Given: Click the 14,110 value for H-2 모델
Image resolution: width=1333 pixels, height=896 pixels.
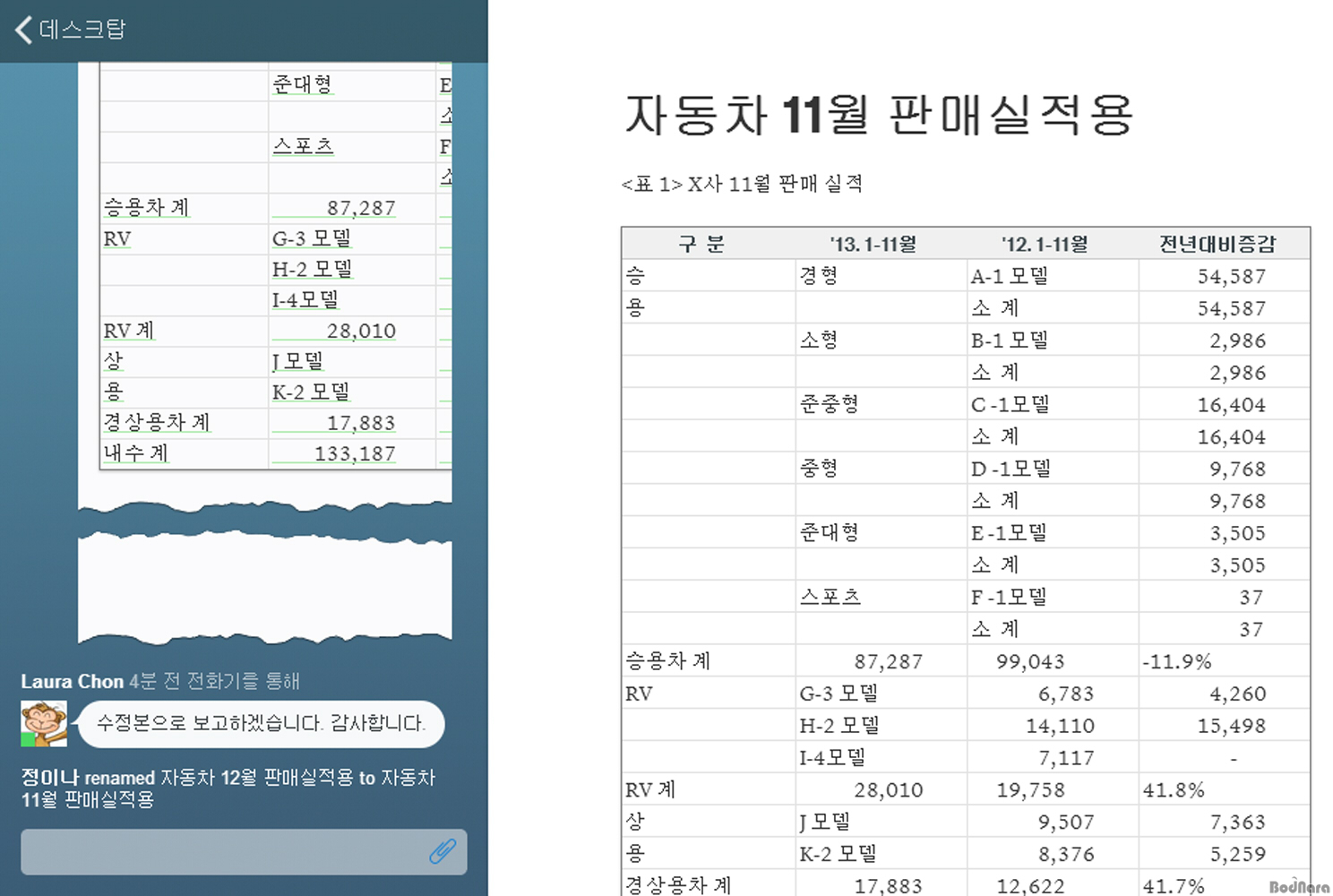Looking at the screenshot, I should [1060, 726].
